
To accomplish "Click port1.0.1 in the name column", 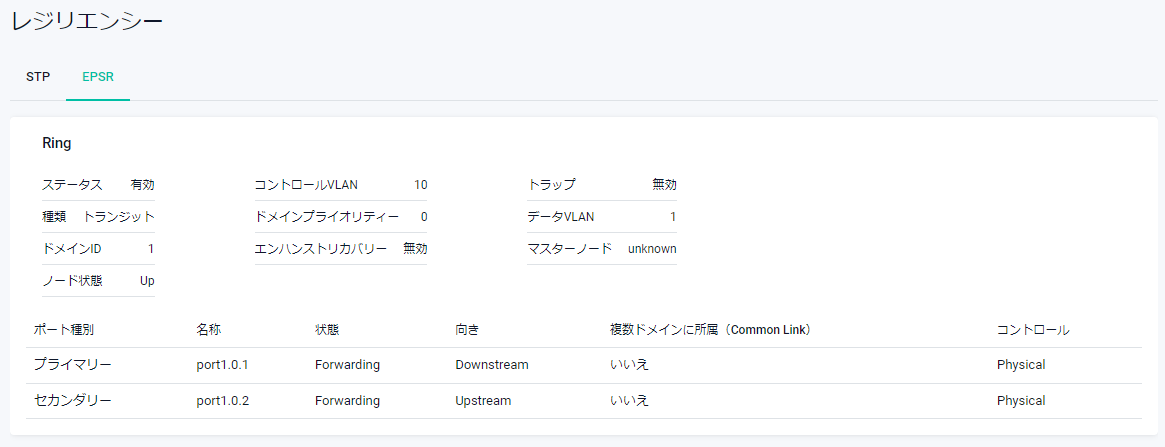I will pyautogui.click(x=222, y=365).
